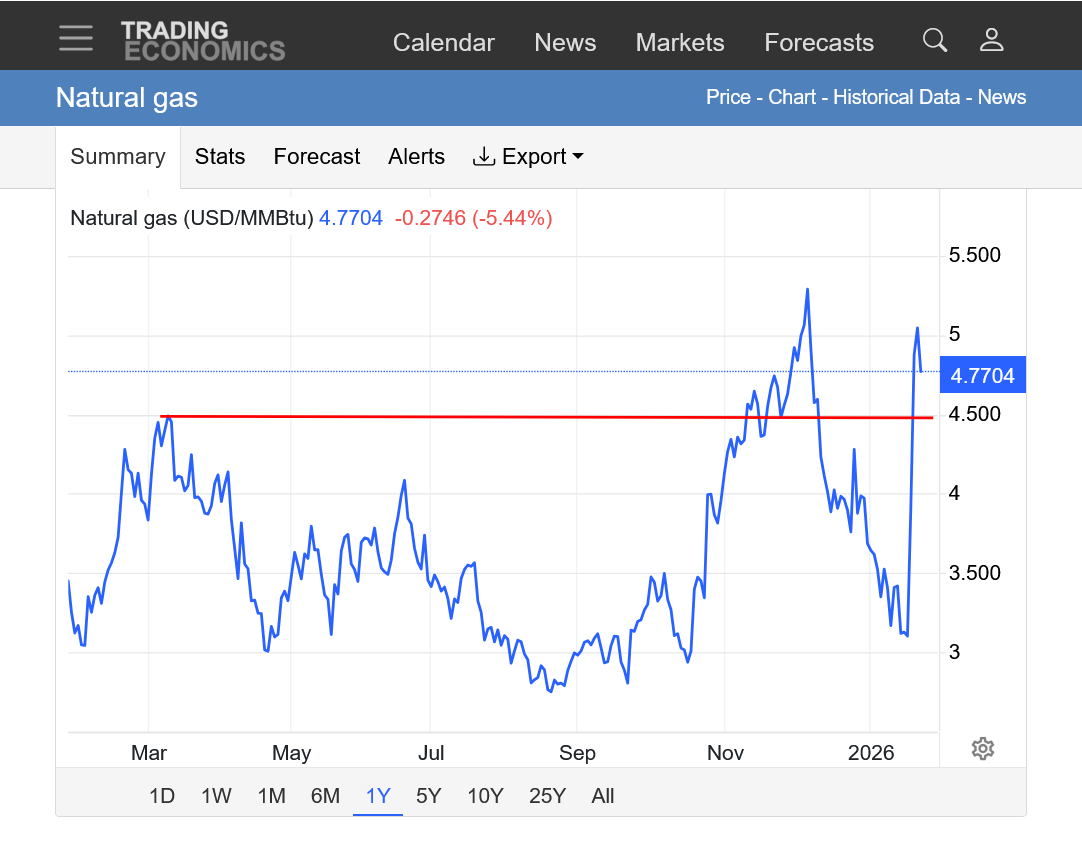Expand the Export dropdown
The width and height of the screenshot is (1082, 863).
(x=528, y=157)
